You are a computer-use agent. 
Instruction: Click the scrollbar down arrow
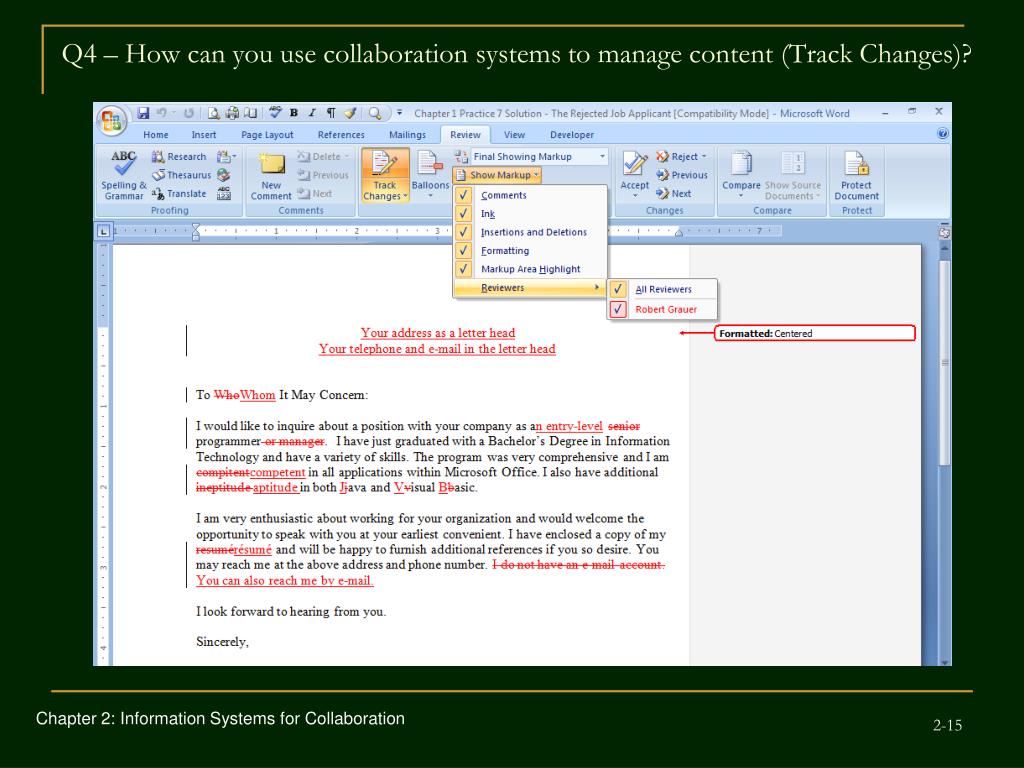coord(944,662)
